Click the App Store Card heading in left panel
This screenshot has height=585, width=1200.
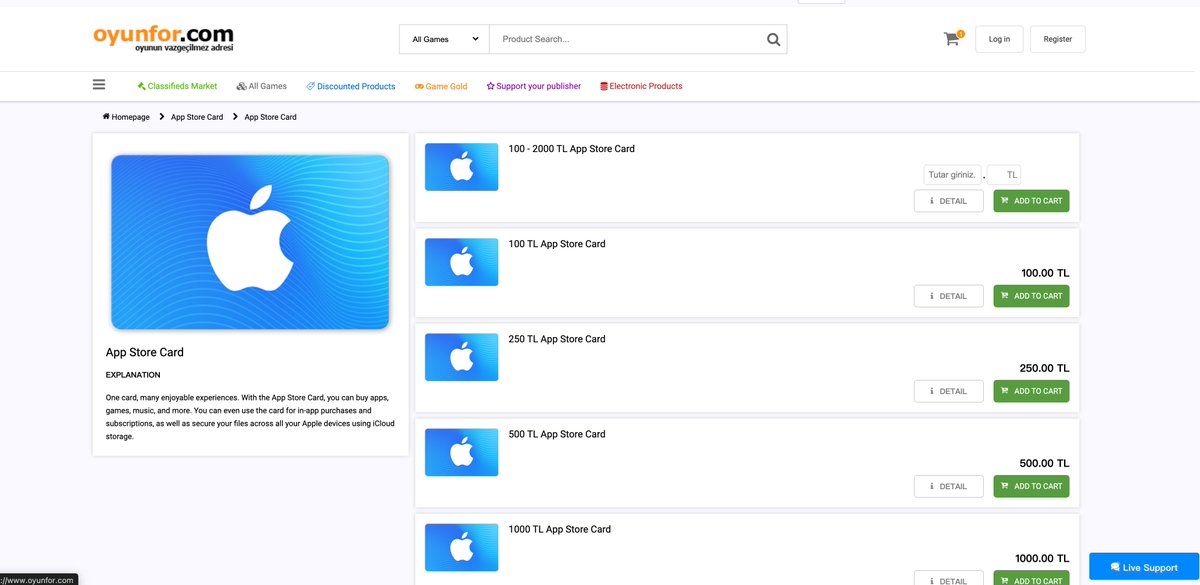(x=145, y=352)
